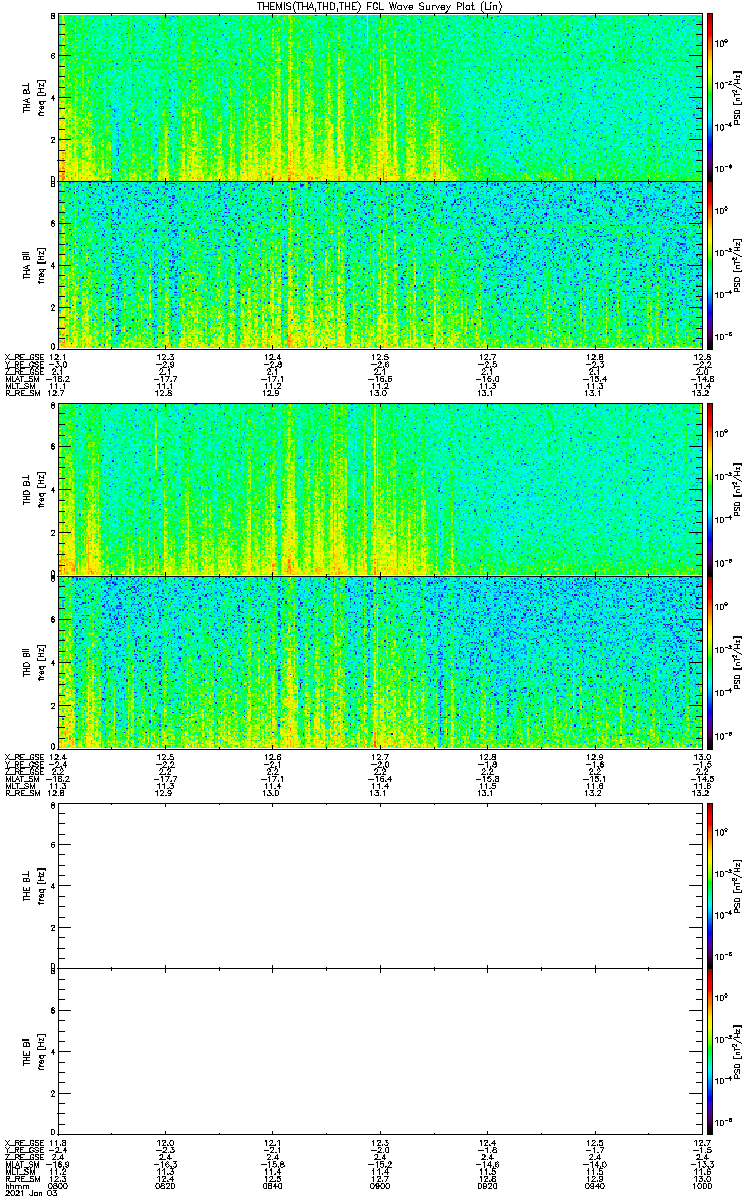750x1200 pixels.
Task: Click the empty THE B-perpendicular plot panel
Action: (379, 886)
